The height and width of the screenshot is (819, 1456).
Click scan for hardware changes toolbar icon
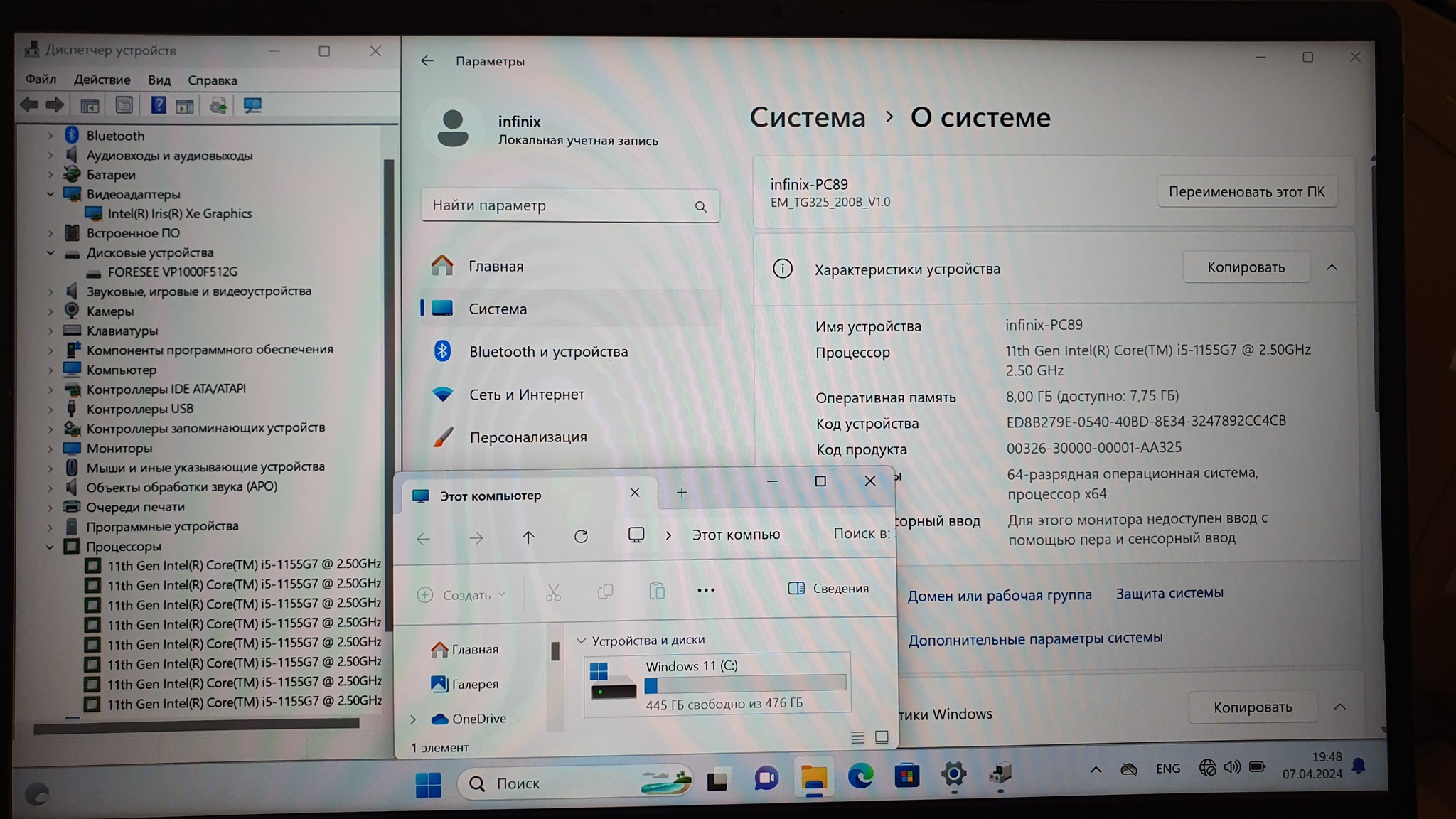click(252, 106)
